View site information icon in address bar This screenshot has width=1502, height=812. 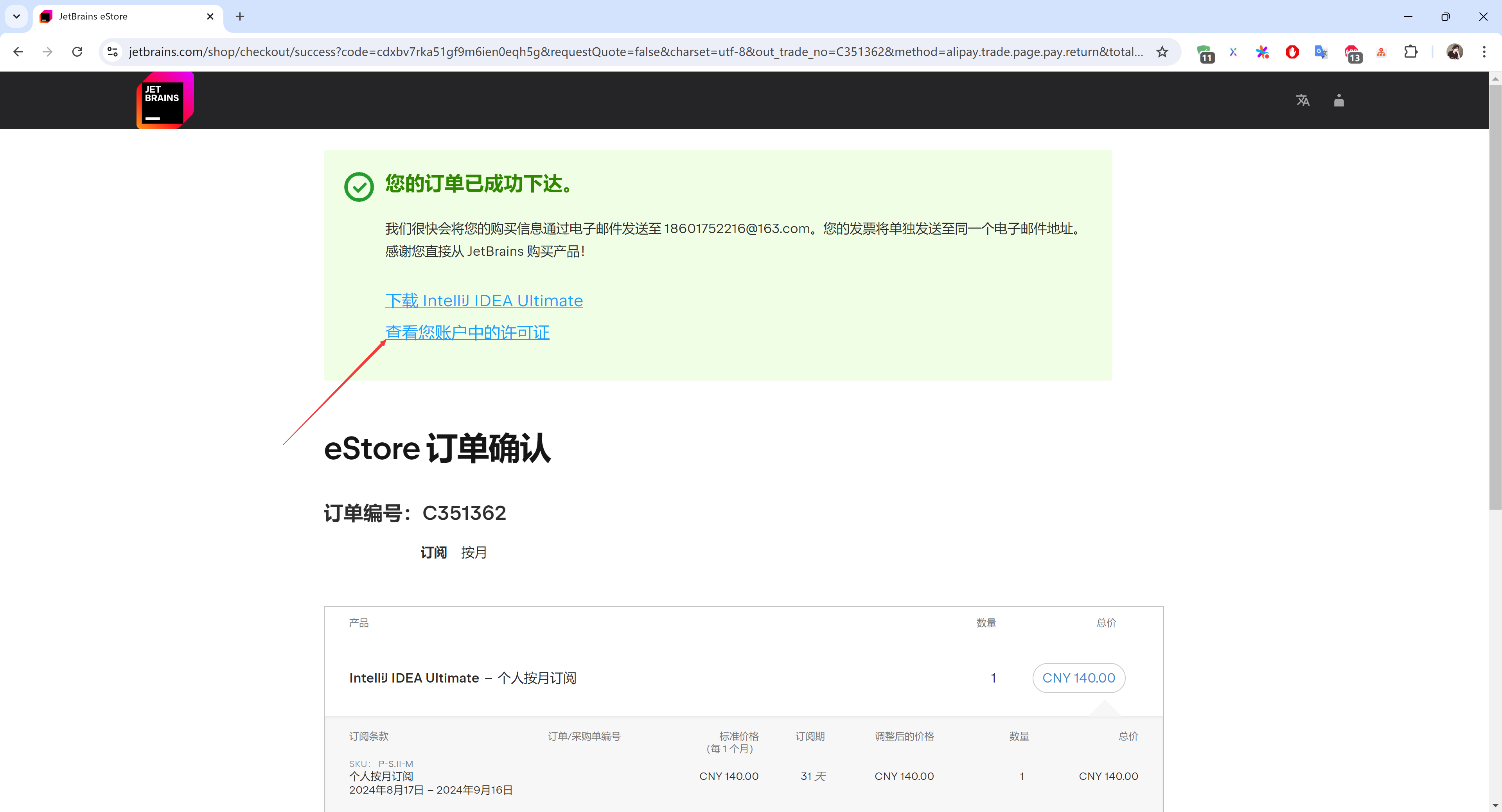tap(113, 52)
